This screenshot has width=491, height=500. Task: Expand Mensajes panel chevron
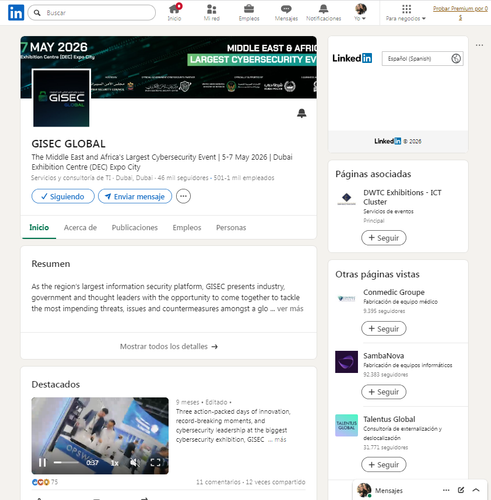pyautogui.click(x=476, y=490)
